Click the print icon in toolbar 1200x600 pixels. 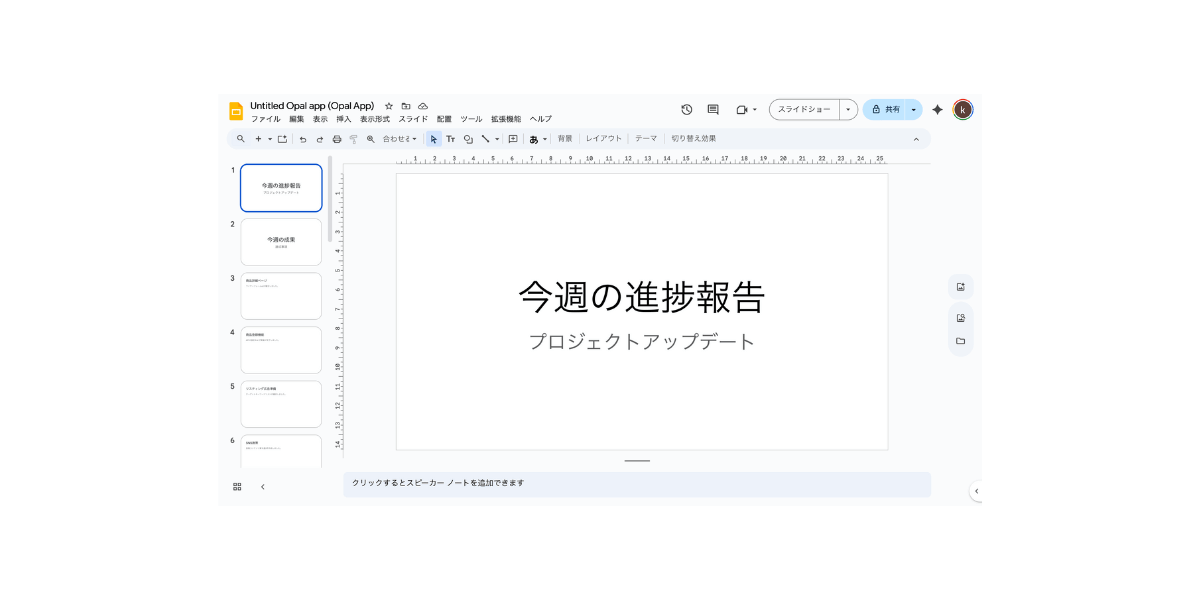(x=337, y=139)
